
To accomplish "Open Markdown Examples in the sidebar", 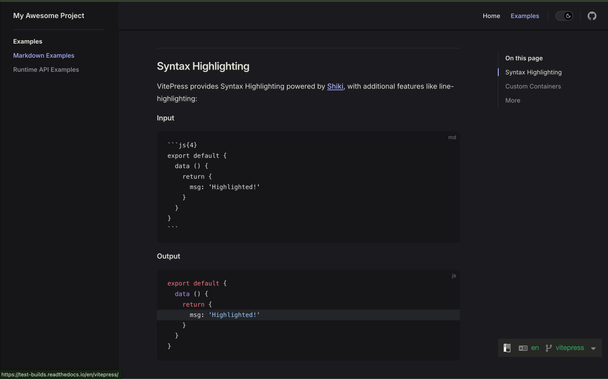I will pos(43,55).
